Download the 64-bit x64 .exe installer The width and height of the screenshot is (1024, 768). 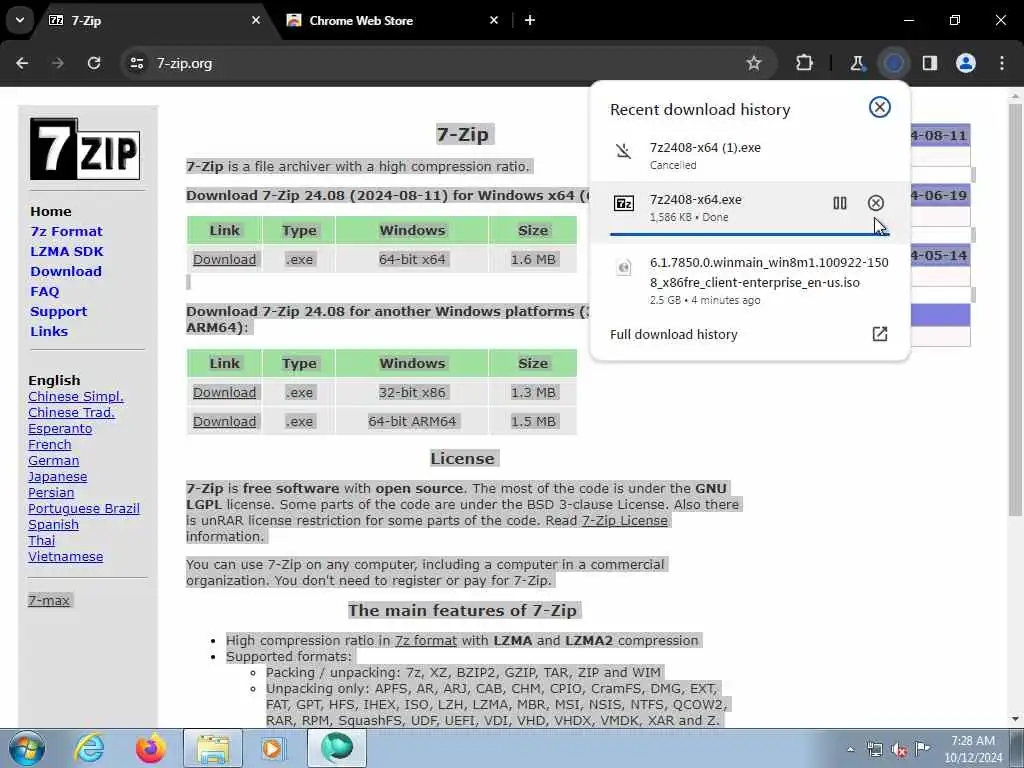[x=224, y=259]
